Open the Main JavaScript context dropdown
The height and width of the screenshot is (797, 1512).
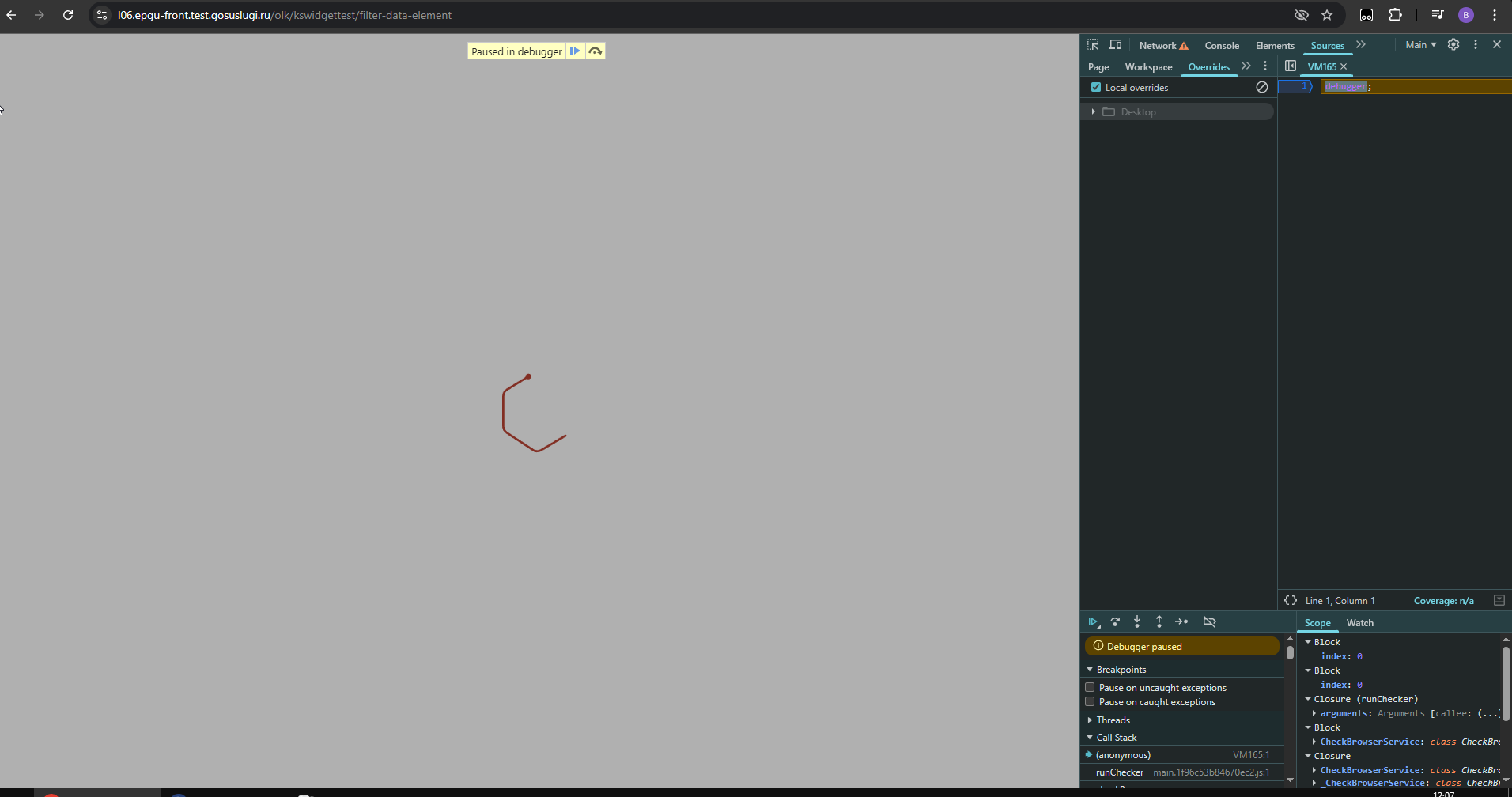pyautogui.click(x=1421, y=45)
